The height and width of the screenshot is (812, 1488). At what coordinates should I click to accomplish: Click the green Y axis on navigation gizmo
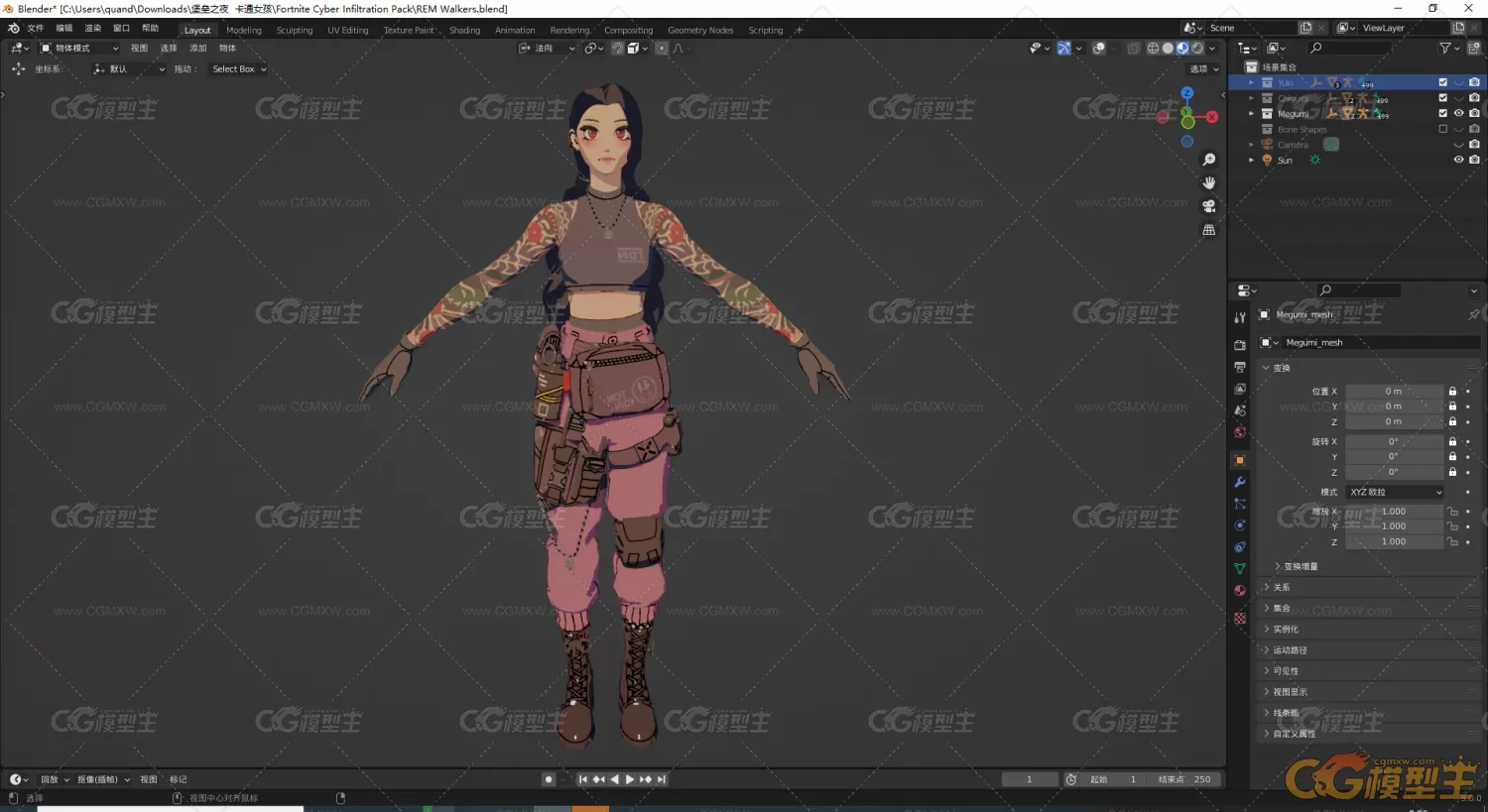(x=1187, y=122)
